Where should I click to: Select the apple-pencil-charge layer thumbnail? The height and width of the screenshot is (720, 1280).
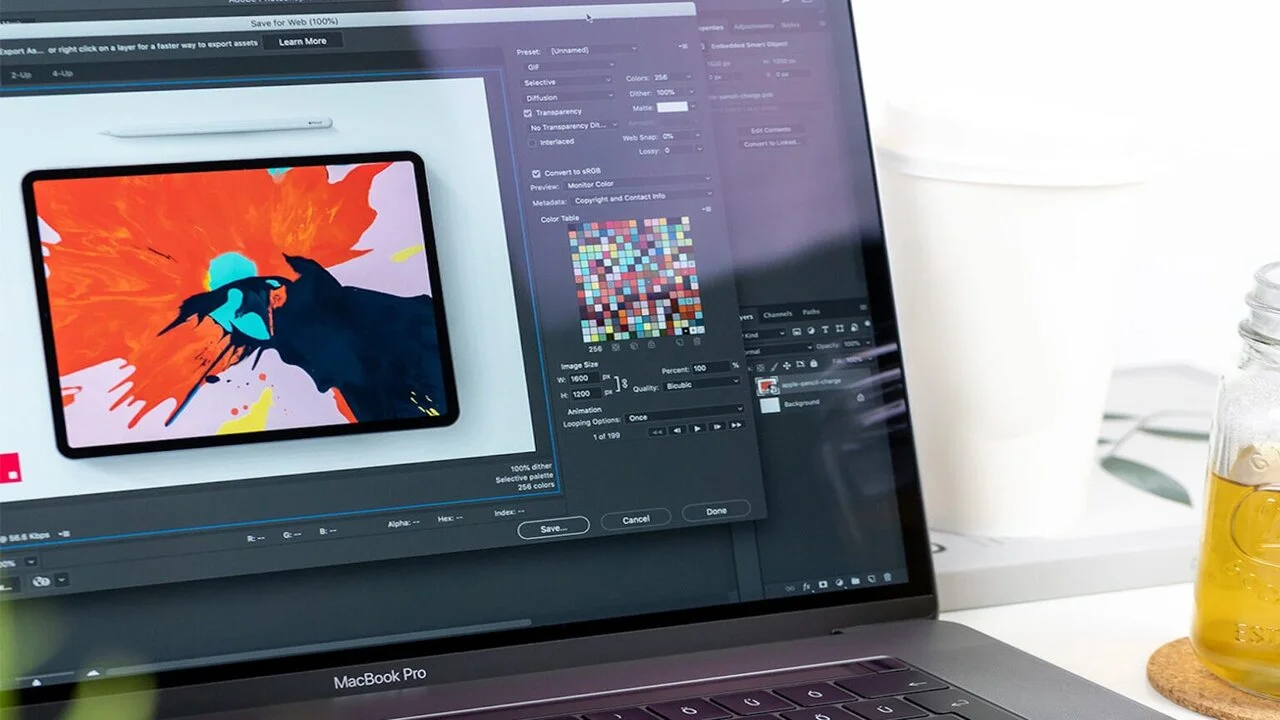(x=767, y=386)
